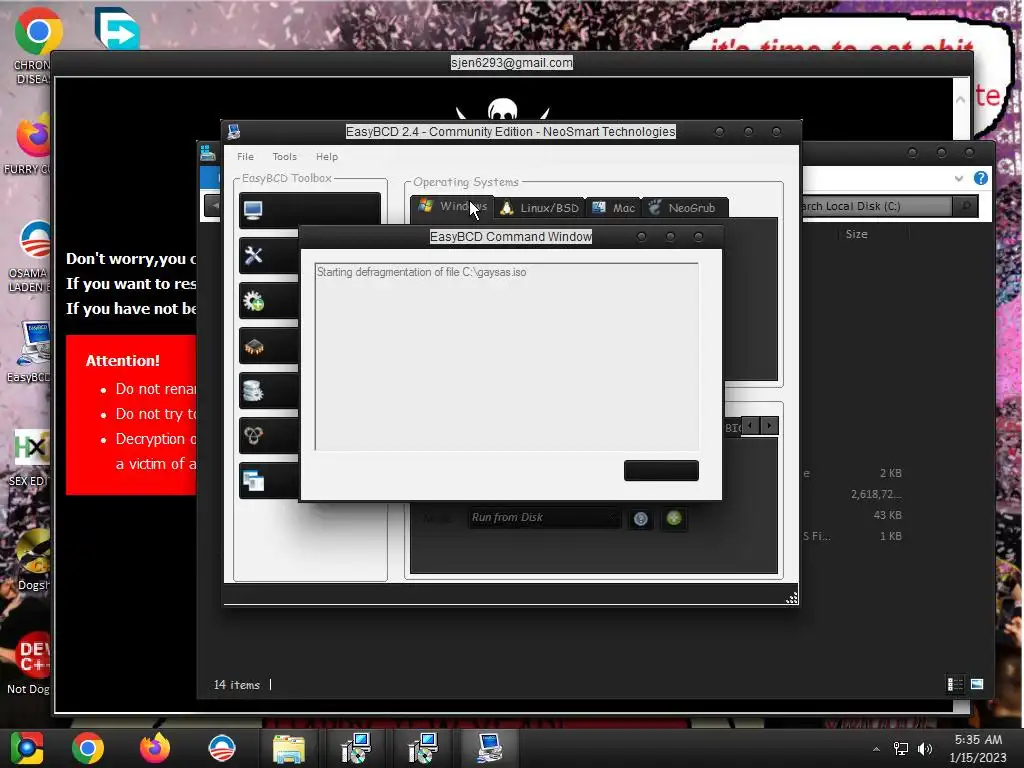Click the 14 items status text
Viewport: 1024px width, 768px height.
pyautogui.click(x=236, y=685)
